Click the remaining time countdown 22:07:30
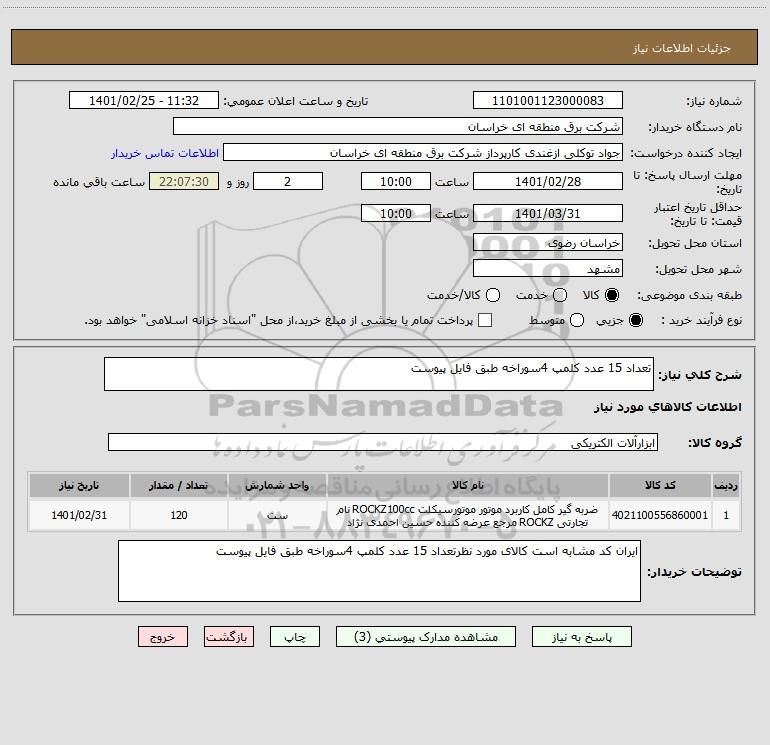 184,181
